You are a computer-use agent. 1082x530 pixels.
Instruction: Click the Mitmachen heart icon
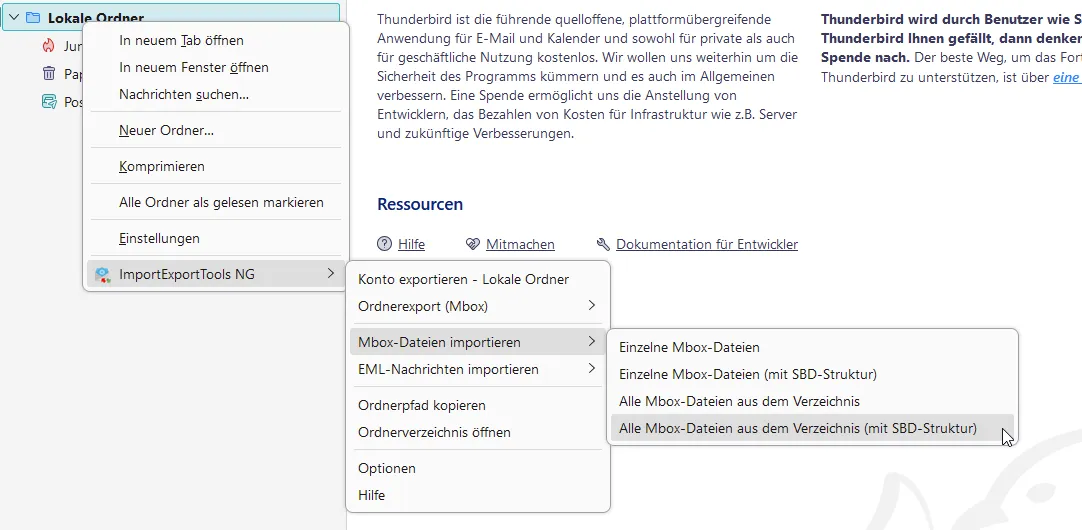tap(473, 244)
